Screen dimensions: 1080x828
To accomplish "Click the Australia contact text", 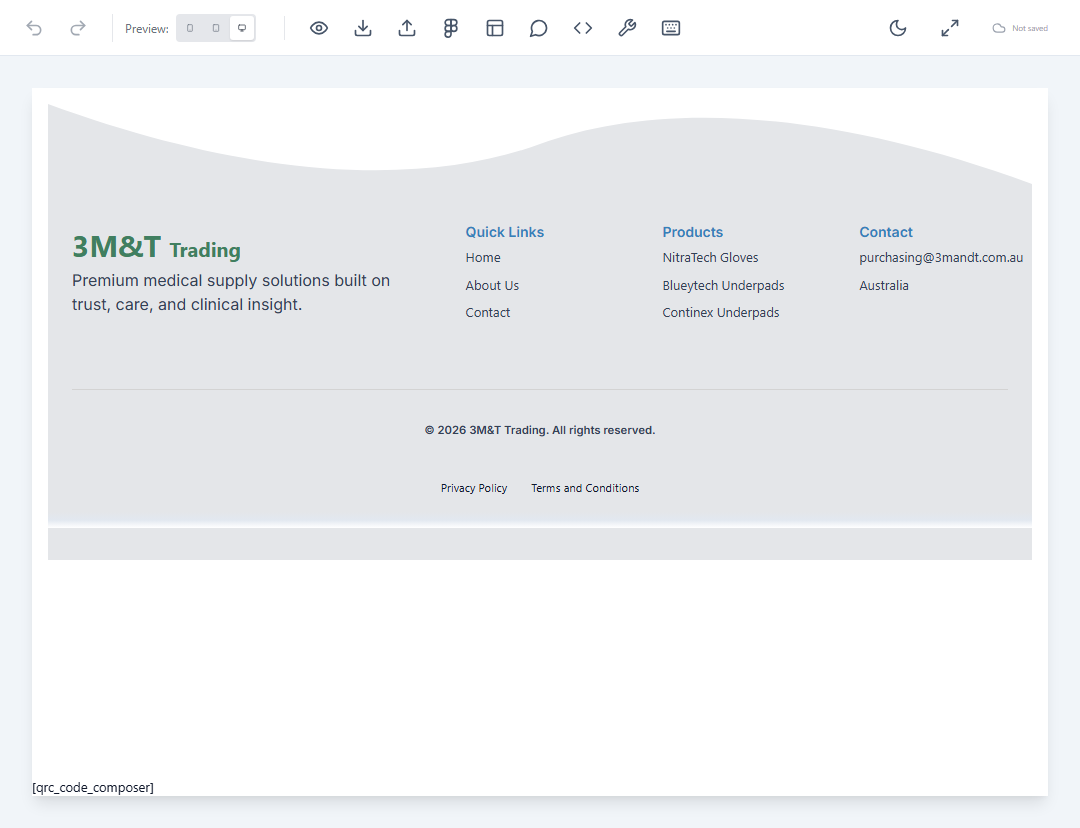I will [884, 285].
